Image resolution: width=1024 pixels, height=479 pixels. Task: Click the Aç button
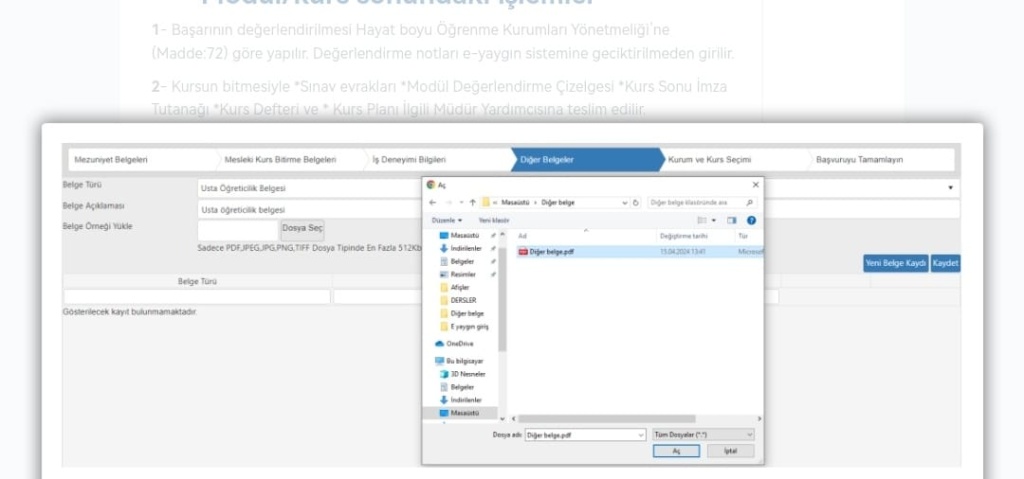coord(676,451)
